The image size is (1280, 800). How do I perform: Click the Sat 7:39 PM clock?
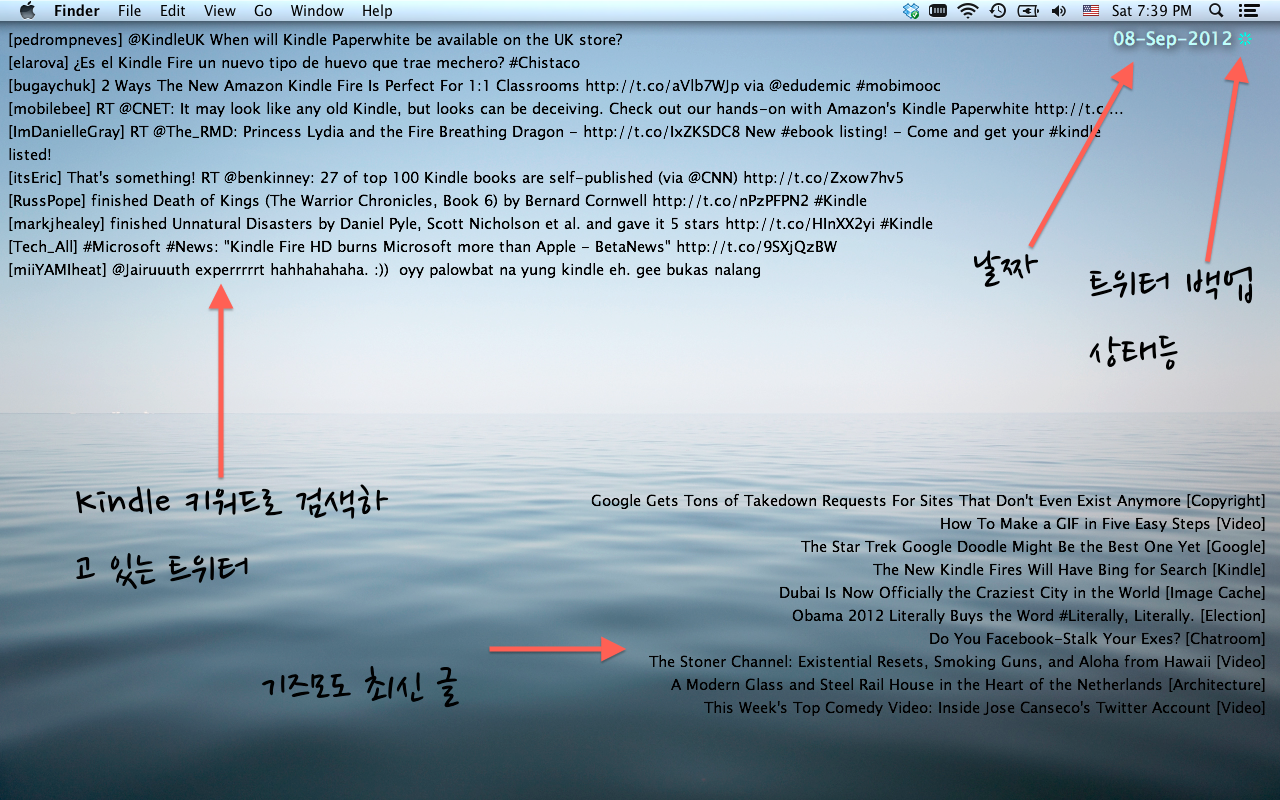tap(1152, 11)
